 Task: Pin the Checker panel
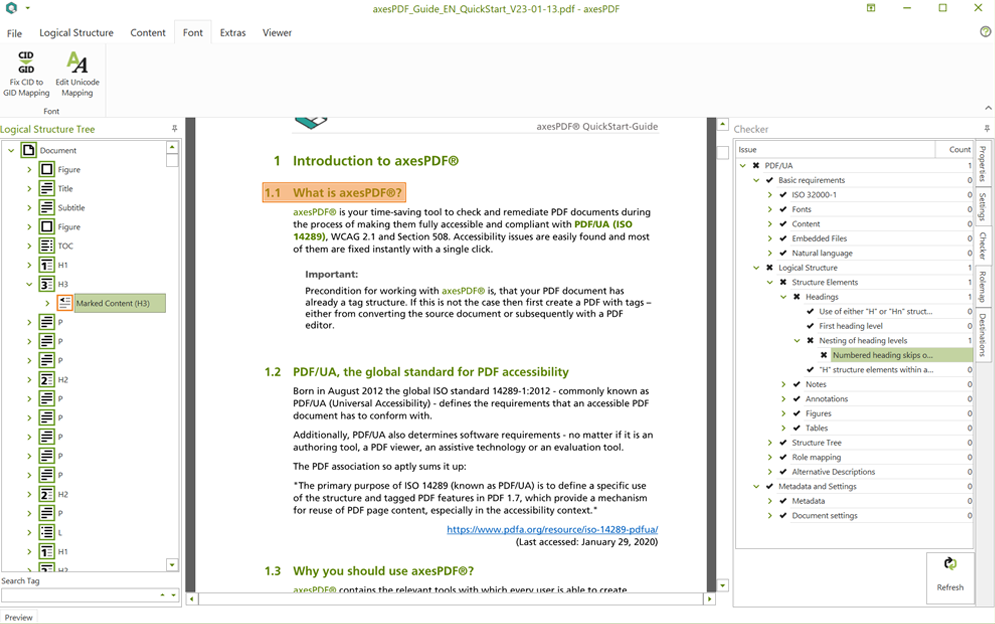(x=986, y=129)
